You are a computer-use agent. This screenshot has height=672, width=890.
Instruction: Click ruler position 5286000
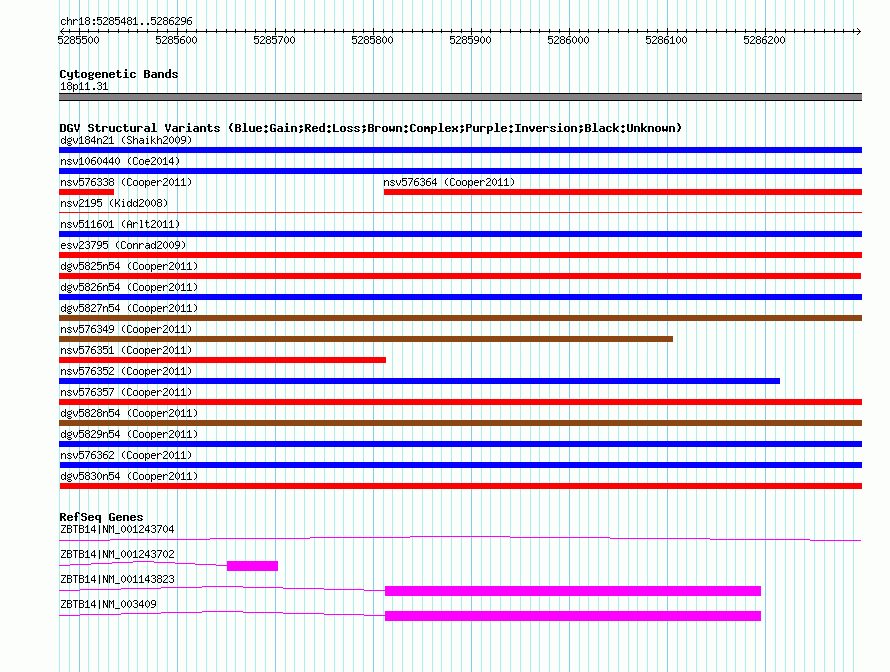tap(569, 40)
